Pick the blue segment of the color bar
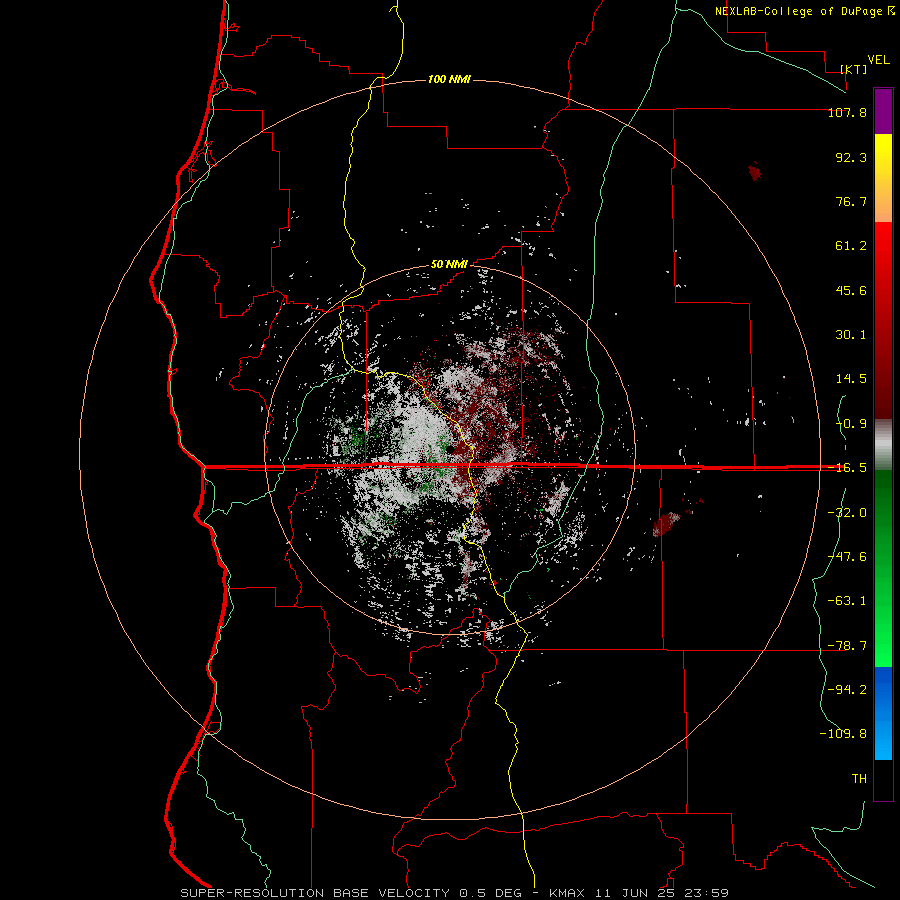This screenshot has width=900, height=900. (883, 713)
